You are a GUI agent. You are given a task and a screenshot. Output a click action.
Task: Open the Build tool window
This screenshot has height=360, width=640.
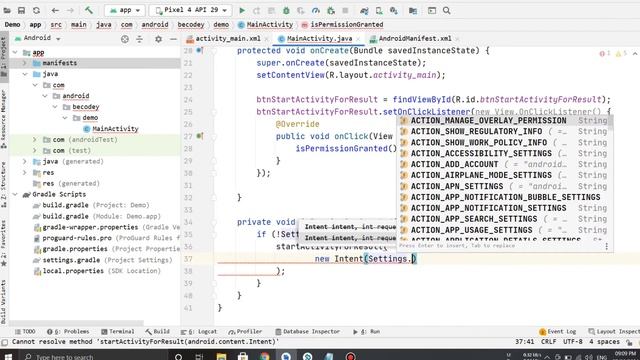click(157, 331)
